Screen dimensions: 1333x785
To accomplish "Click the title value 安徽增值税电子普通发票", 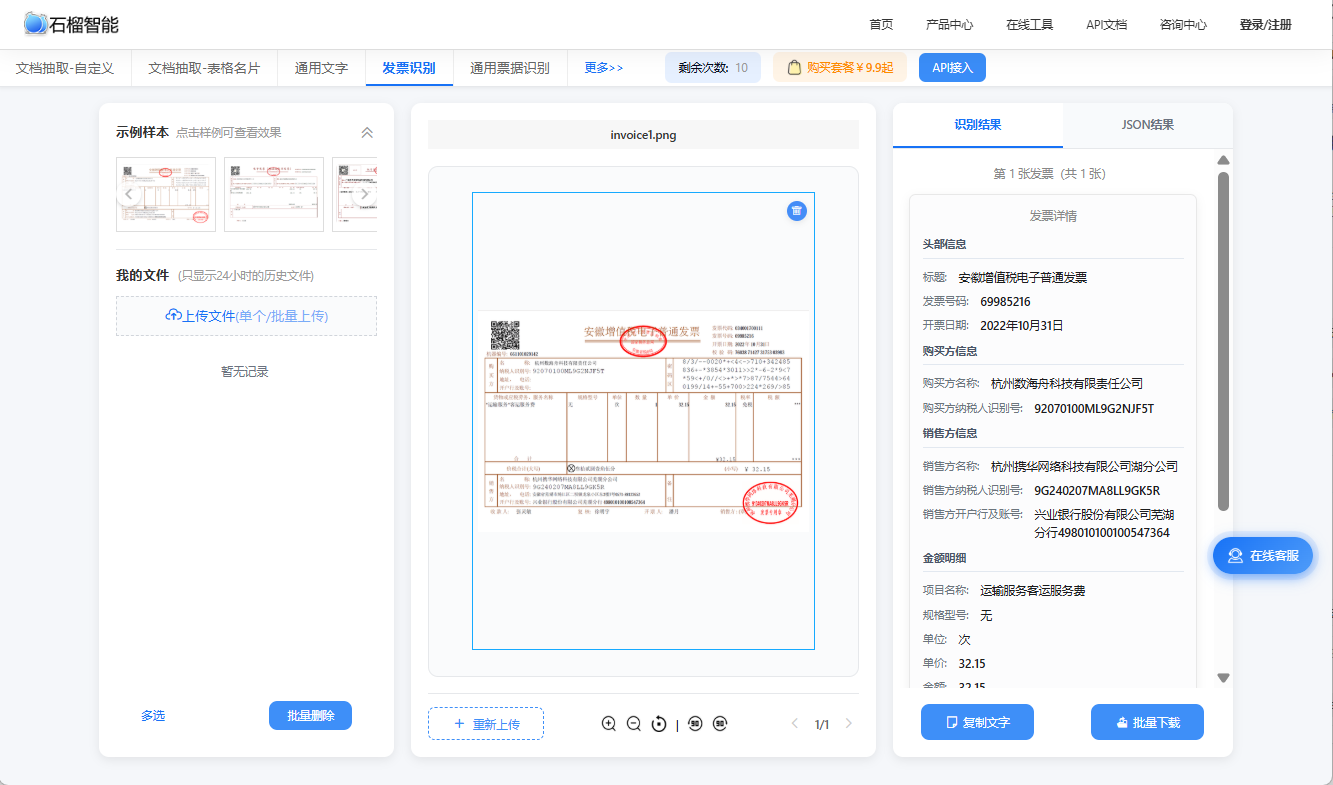I will click(x=1022, y=278).
